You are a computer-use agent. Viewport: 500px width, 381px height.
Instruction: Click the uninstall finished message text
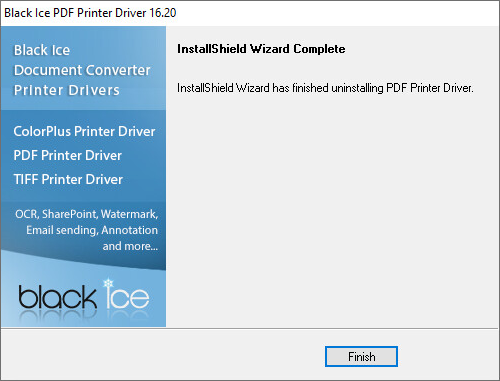(325, 88)
